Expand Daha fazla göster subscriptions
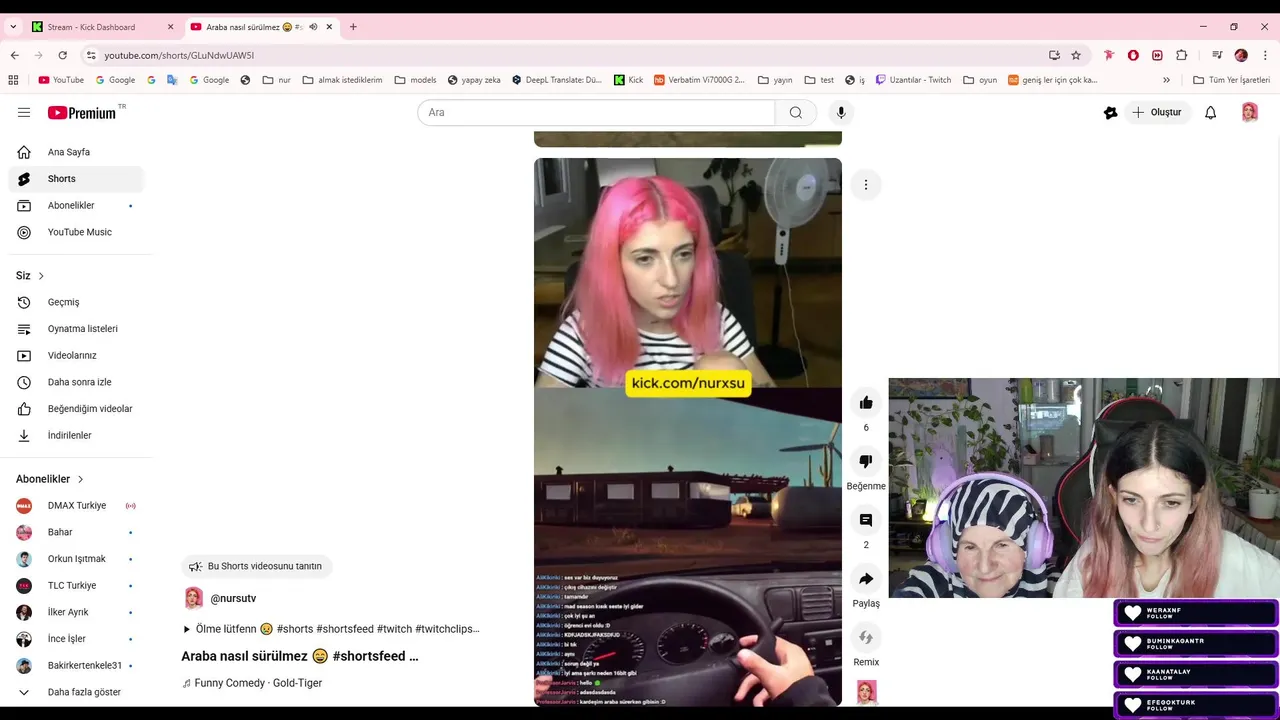Image resolution: width=1280 pixels, height=720 pixels. click(76, 692)
